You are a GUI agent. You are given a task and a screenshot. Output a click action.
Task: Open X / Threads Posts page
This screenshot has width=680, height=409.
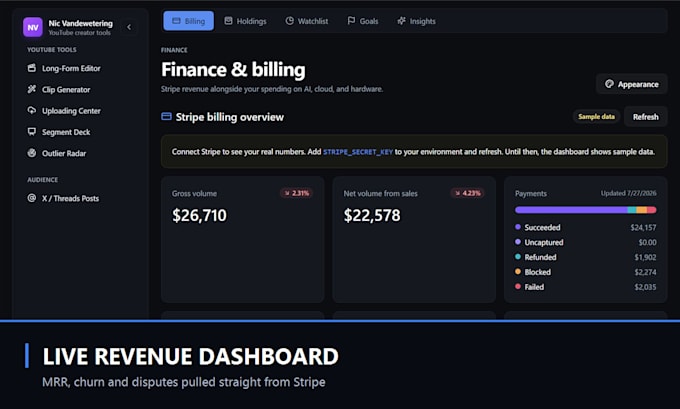click(80, 198)
